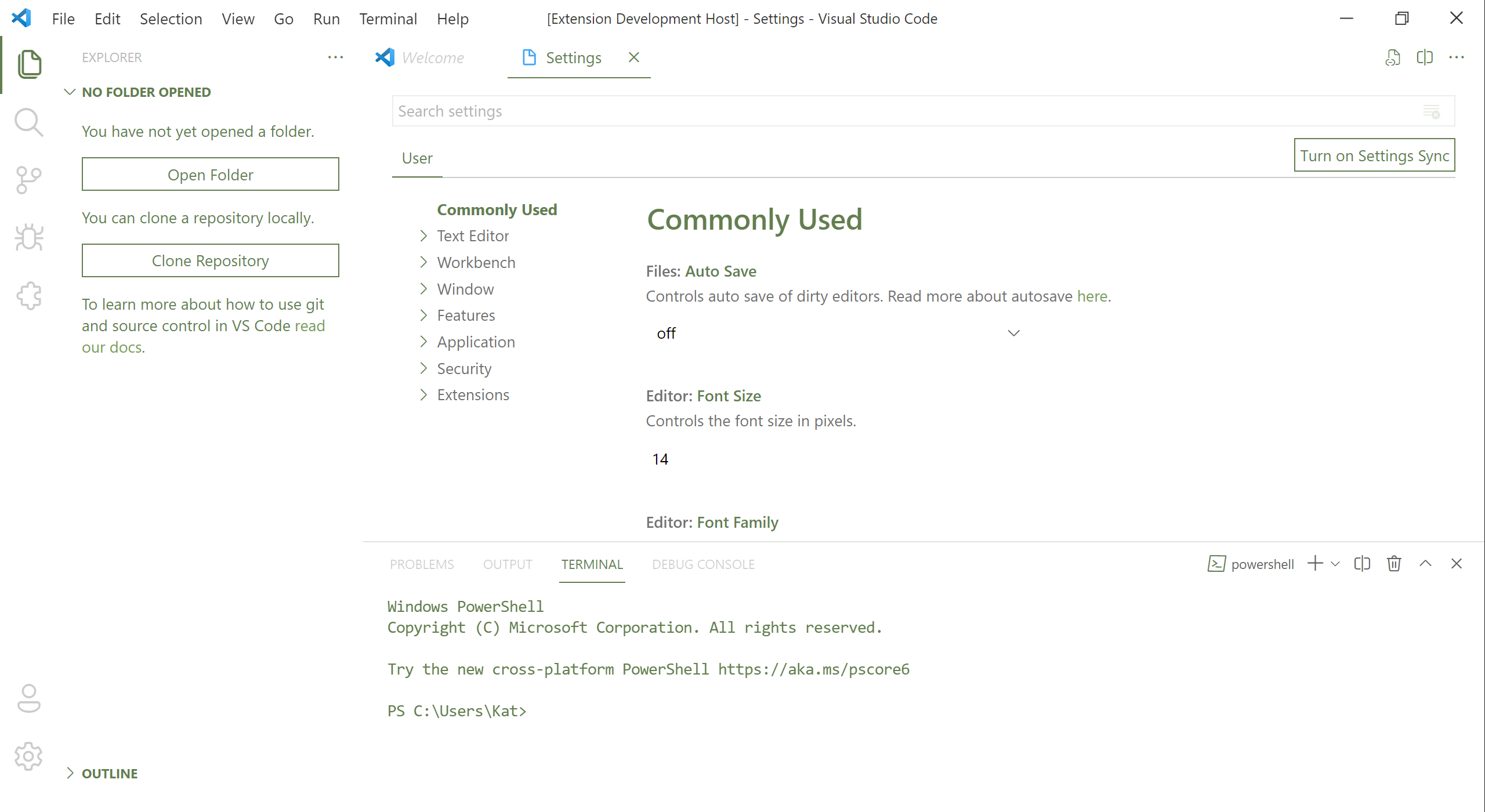Open the launch profile dropdown beside plus
The image size is (1485, 812).
(x=1335, y=564)
